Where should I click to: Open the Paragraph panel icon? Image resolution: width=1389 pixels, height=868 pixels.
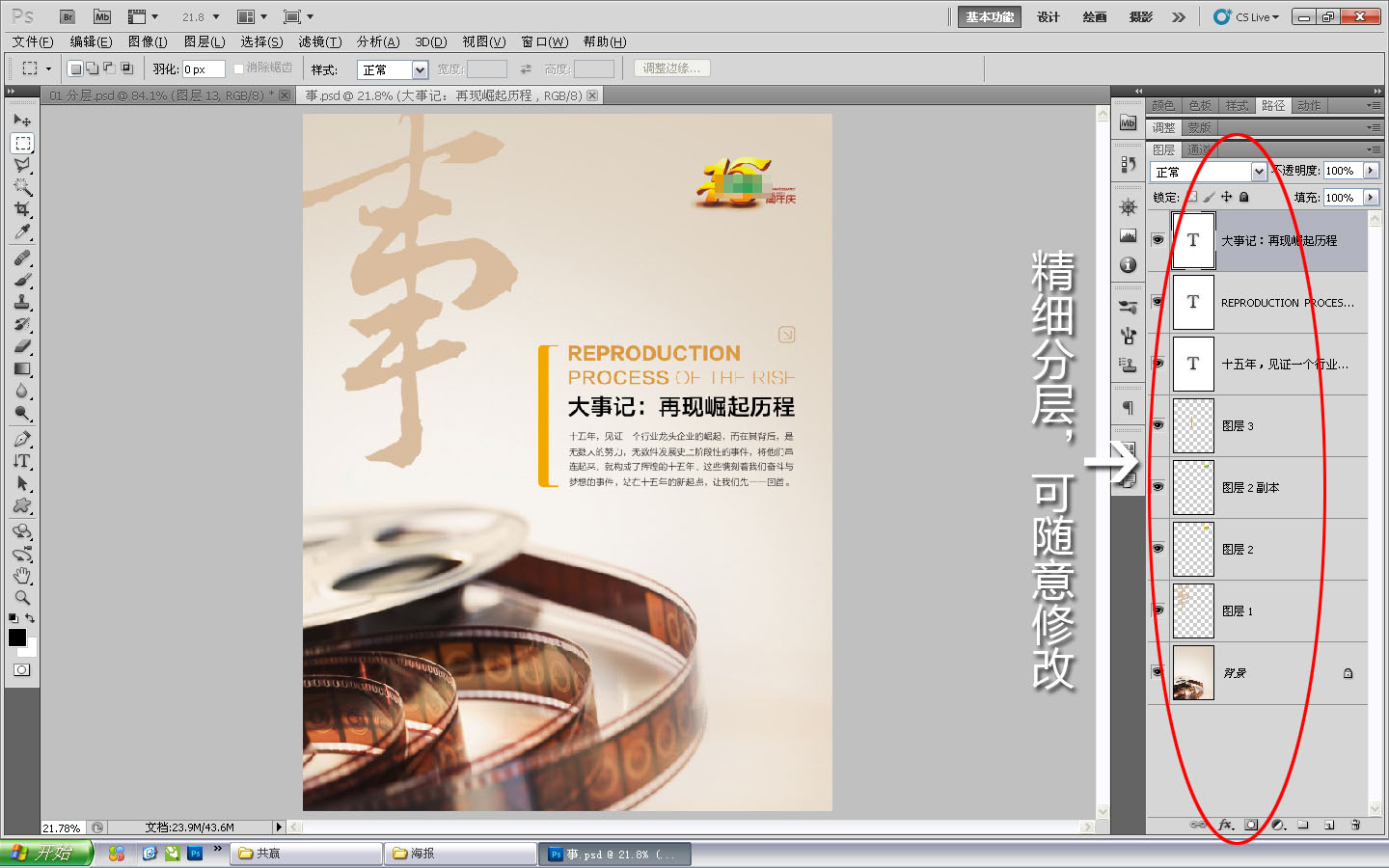click(1129, 407)
